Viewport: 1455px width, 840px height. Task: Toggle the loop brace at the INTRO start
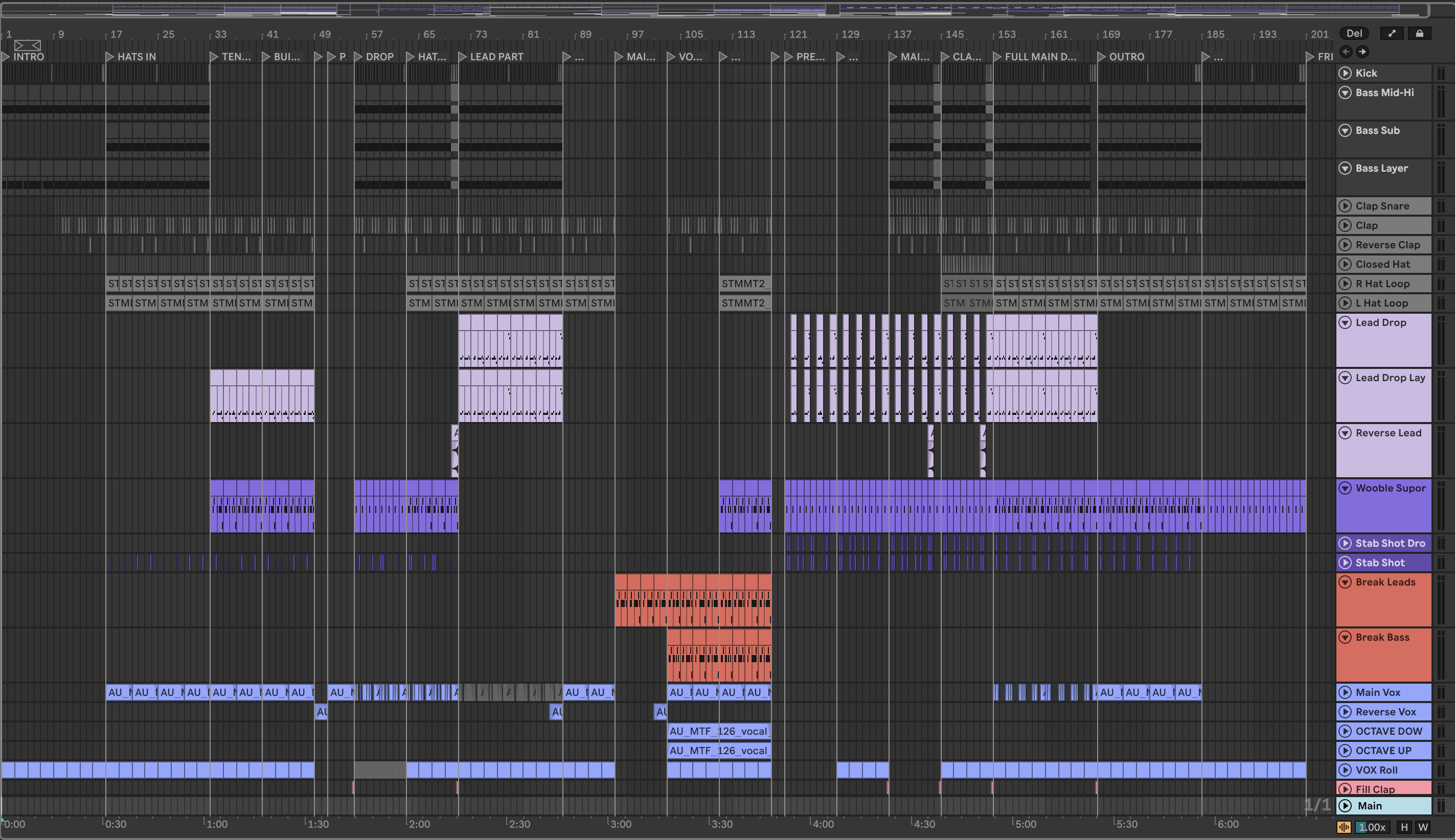pyautogui.click(x=27, y=45)
